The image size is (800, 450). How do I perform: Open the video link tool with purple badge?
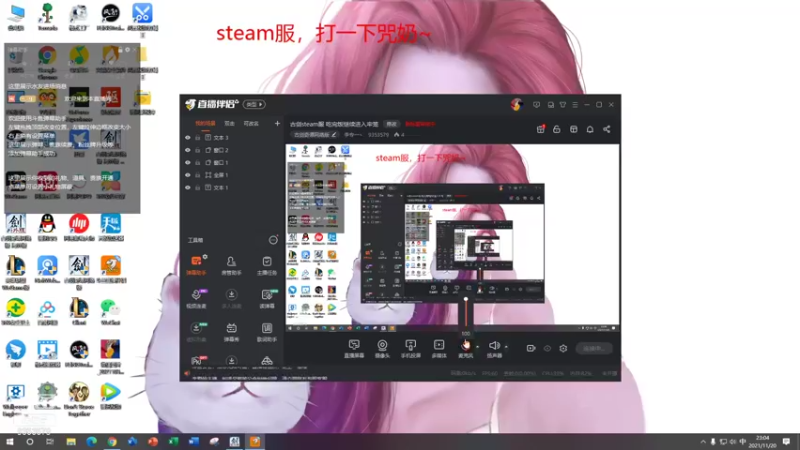coord(196,298)
